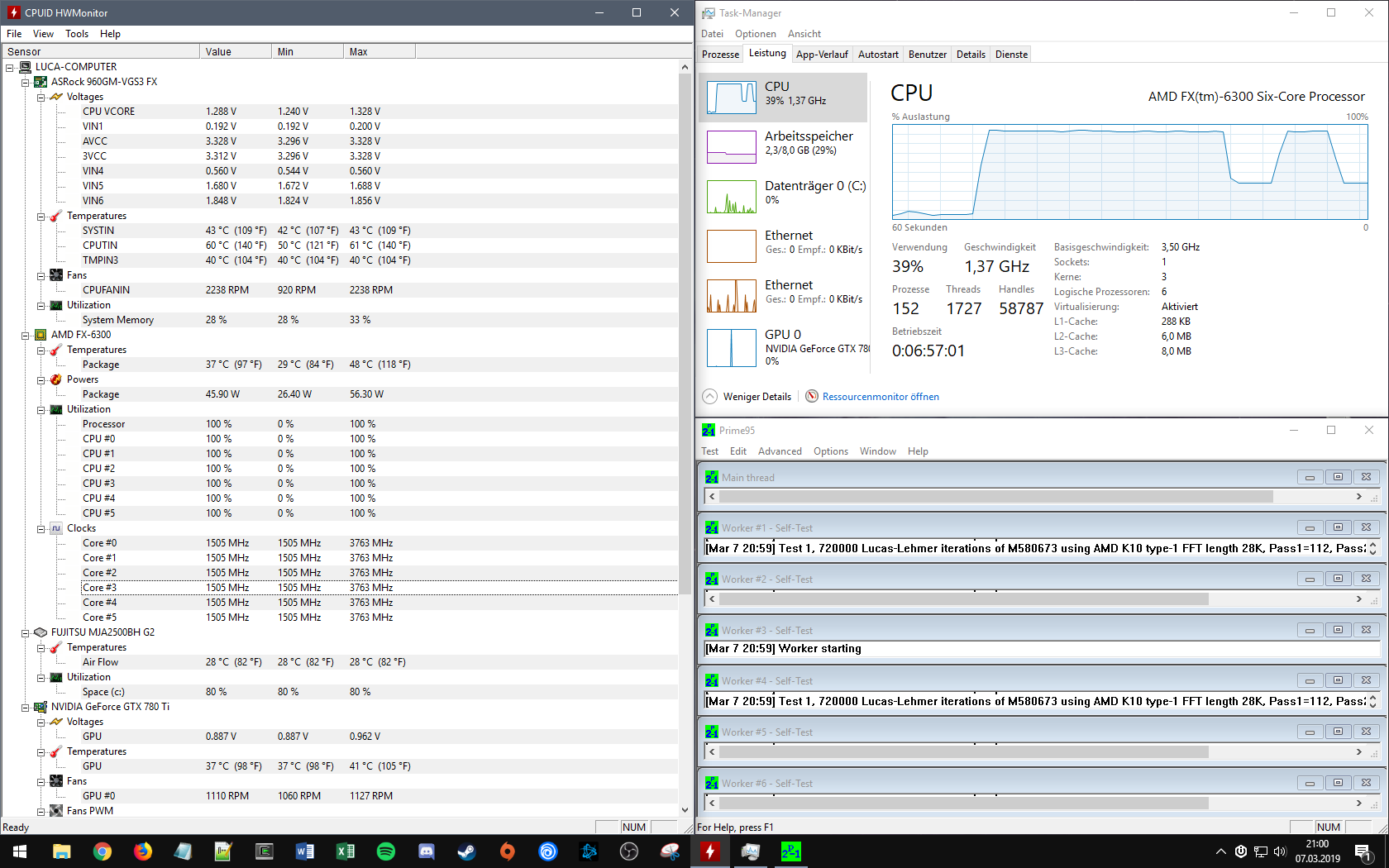Click the AMD FX-6300 processor icon in the tree

pyautogui.click(x=41, y=335)
